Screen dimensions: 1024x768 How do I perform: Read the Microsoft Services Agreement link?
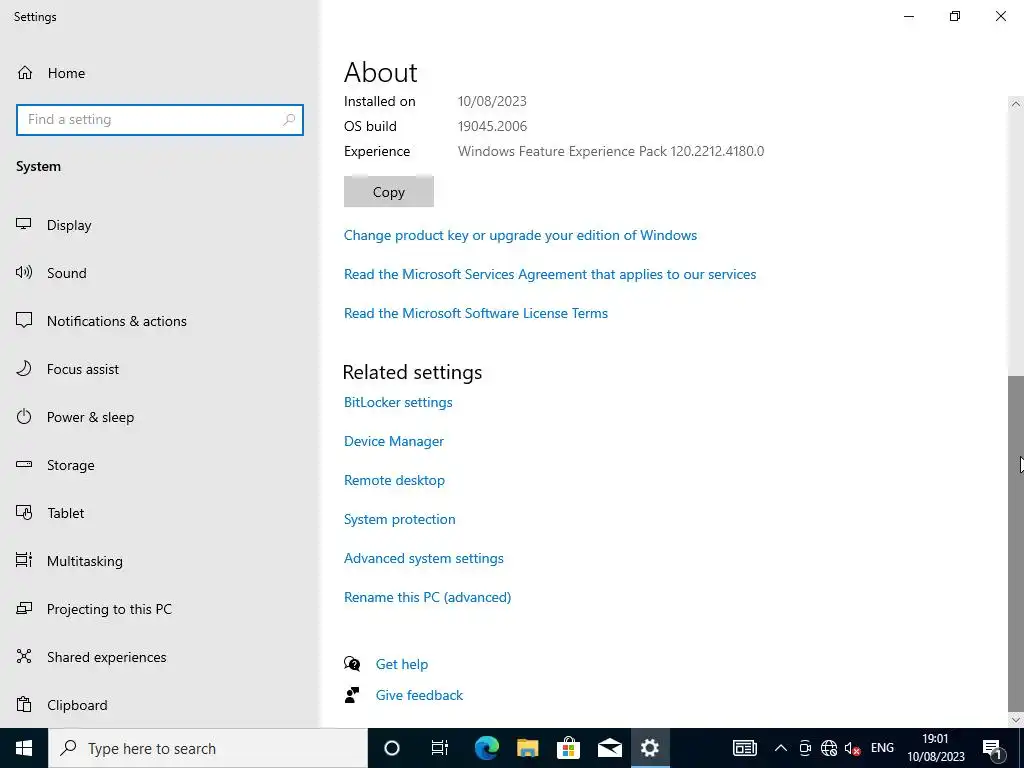[550, 274]
